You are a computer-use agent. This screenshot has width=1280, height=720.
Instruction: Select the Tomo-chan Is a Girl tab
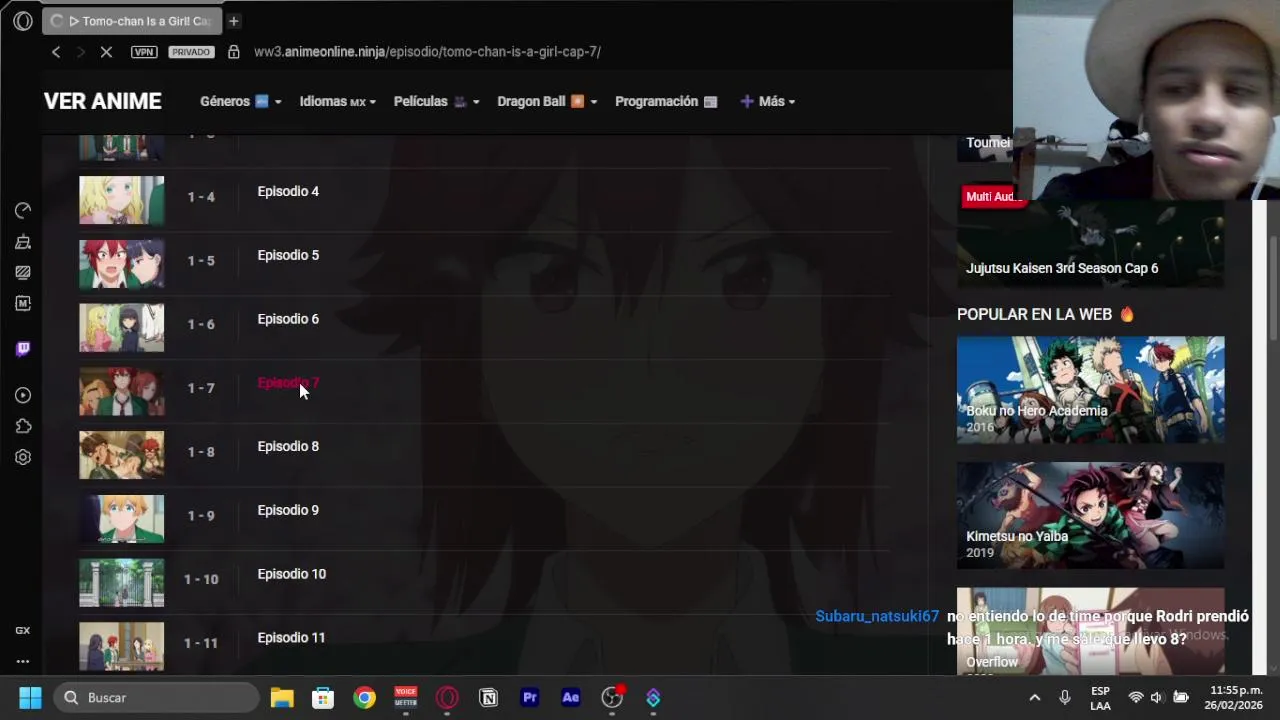[x=130, y=21]
